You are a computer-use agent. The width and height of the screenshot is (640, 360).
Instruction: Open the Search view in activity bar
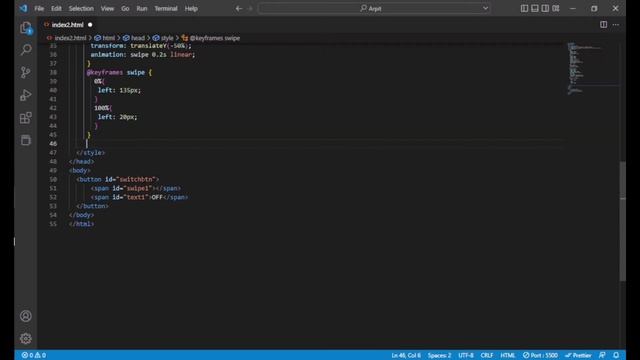point(26,50)
